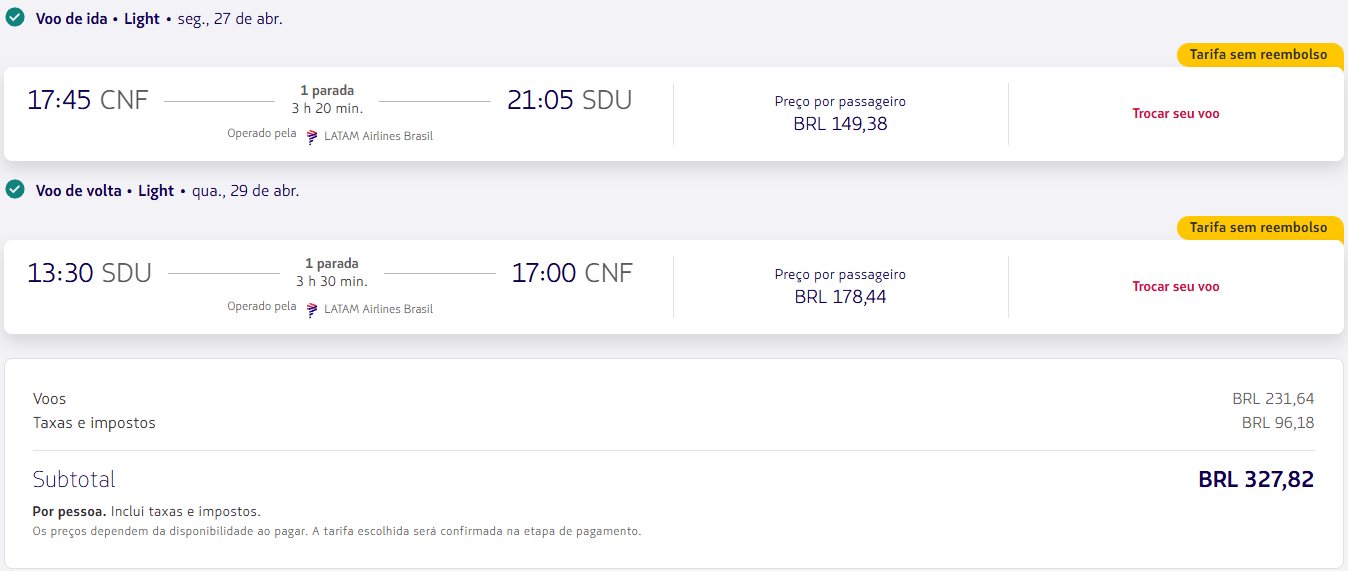Click the Voo de volta Light heading

(105, 191)
